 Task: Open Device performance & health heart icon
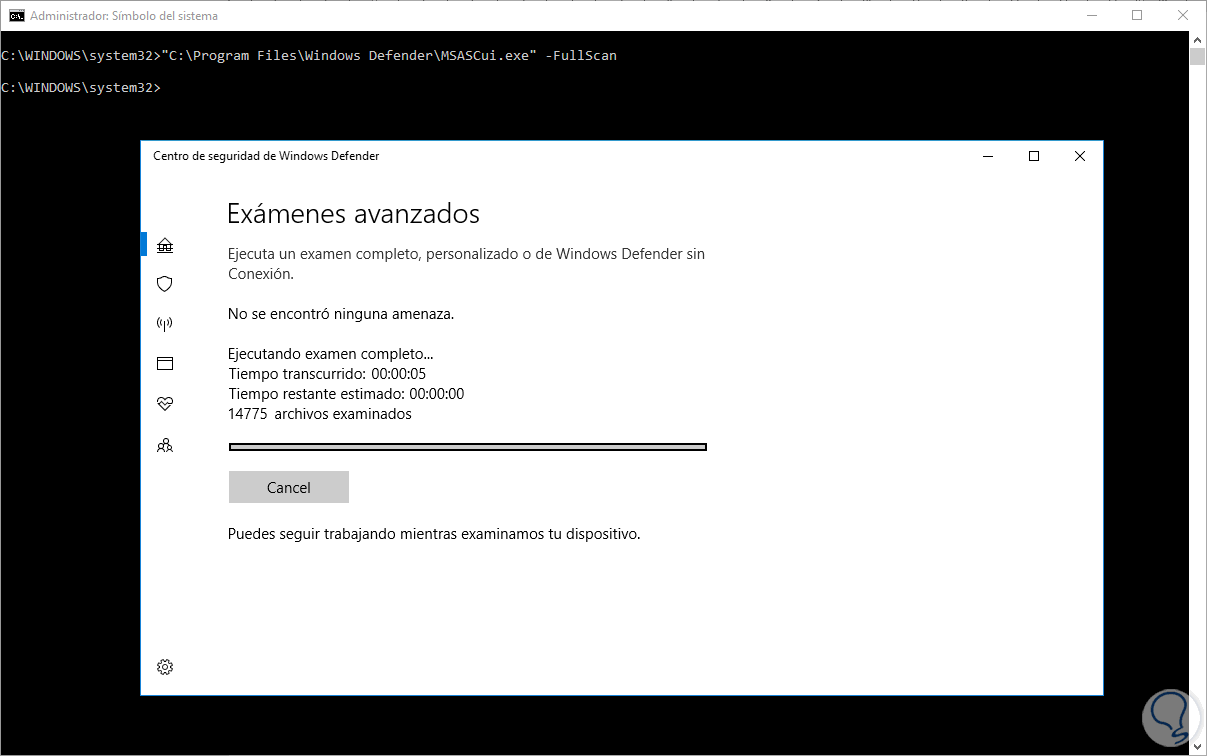[165, 404]
